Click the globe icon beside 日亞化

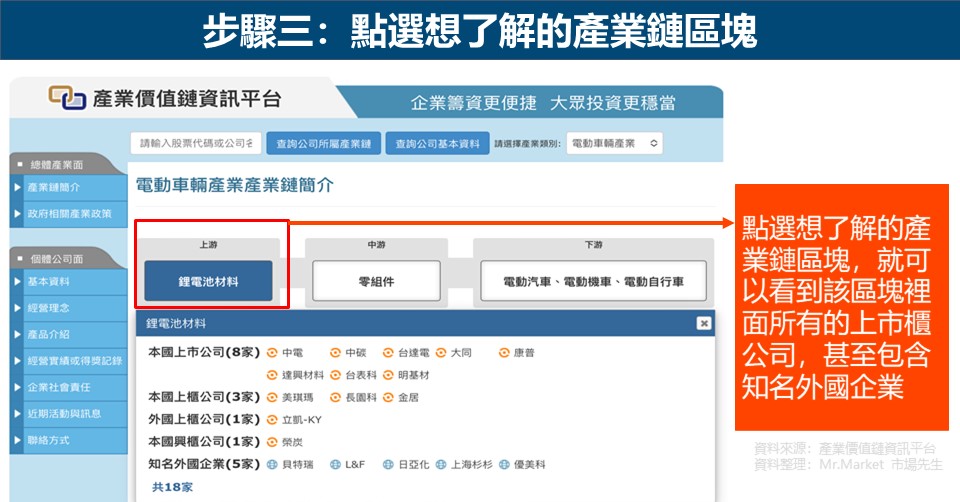click(x=388, y=464)
